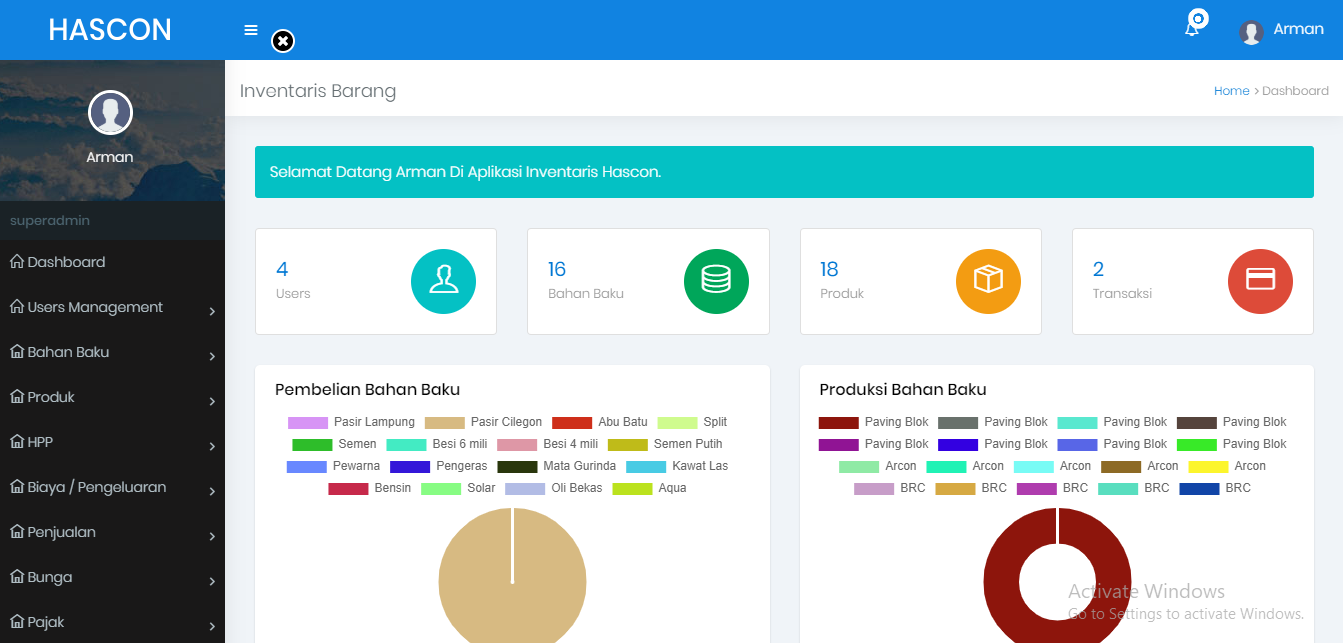Screen dimensions: 1343x643
Task: Expand the Bahan Baku sidebar menu
Action: 110,353
